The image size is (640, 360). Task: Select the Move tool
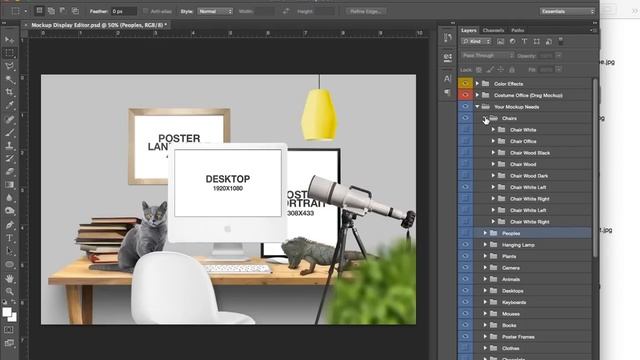coord(9,40)
